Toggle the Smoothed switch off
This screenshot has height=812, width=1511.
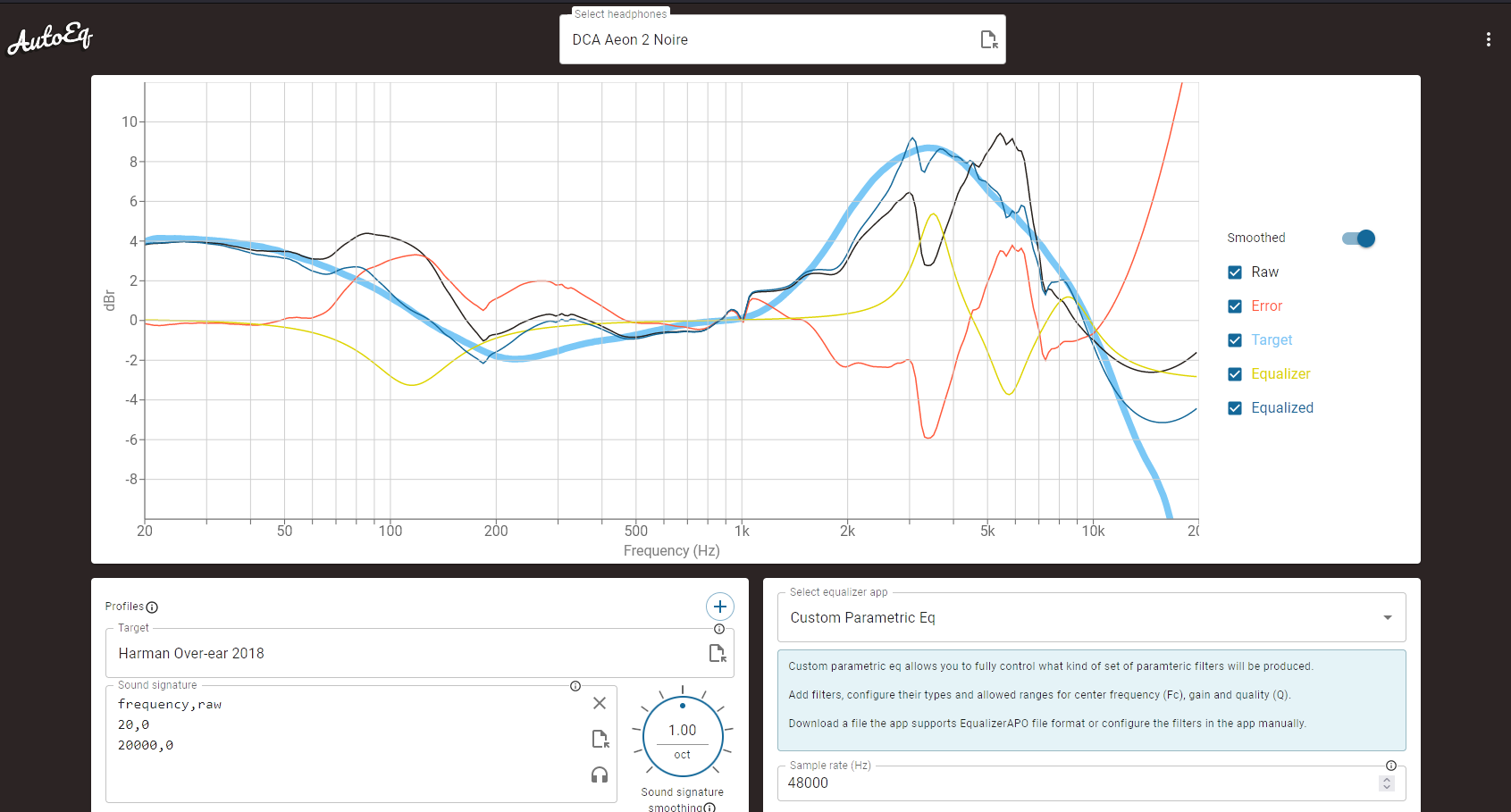pyautogui.click(x=1358, y=239)
